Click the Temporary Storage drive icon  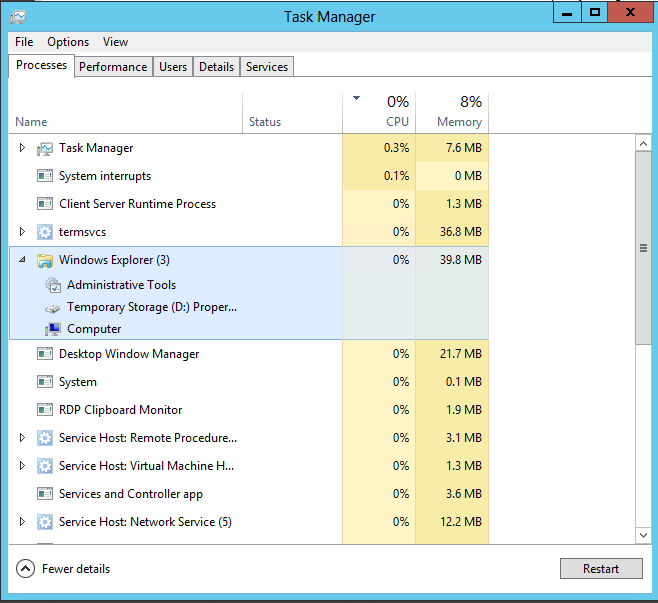[x=53, y=308]
